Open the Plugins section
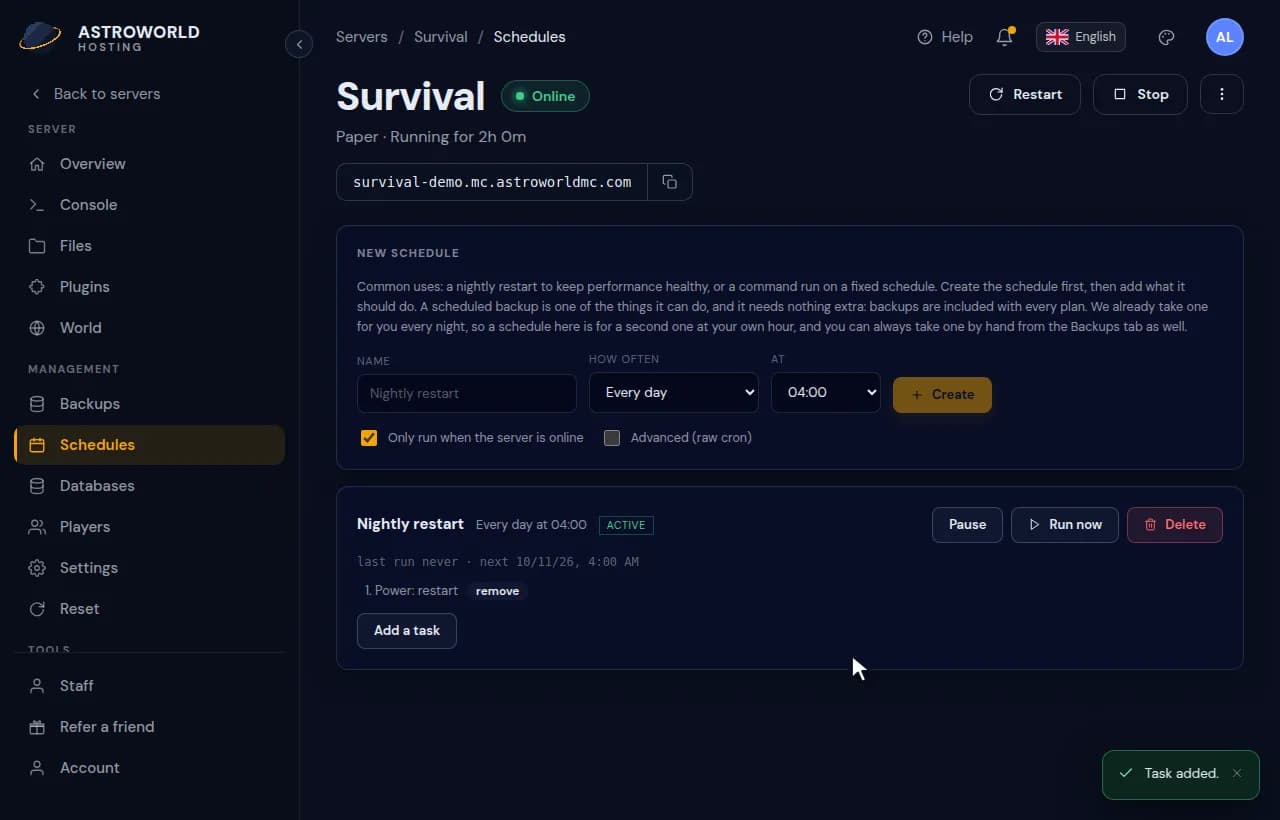Viewport: 1280px width, 820px height. 150,287
